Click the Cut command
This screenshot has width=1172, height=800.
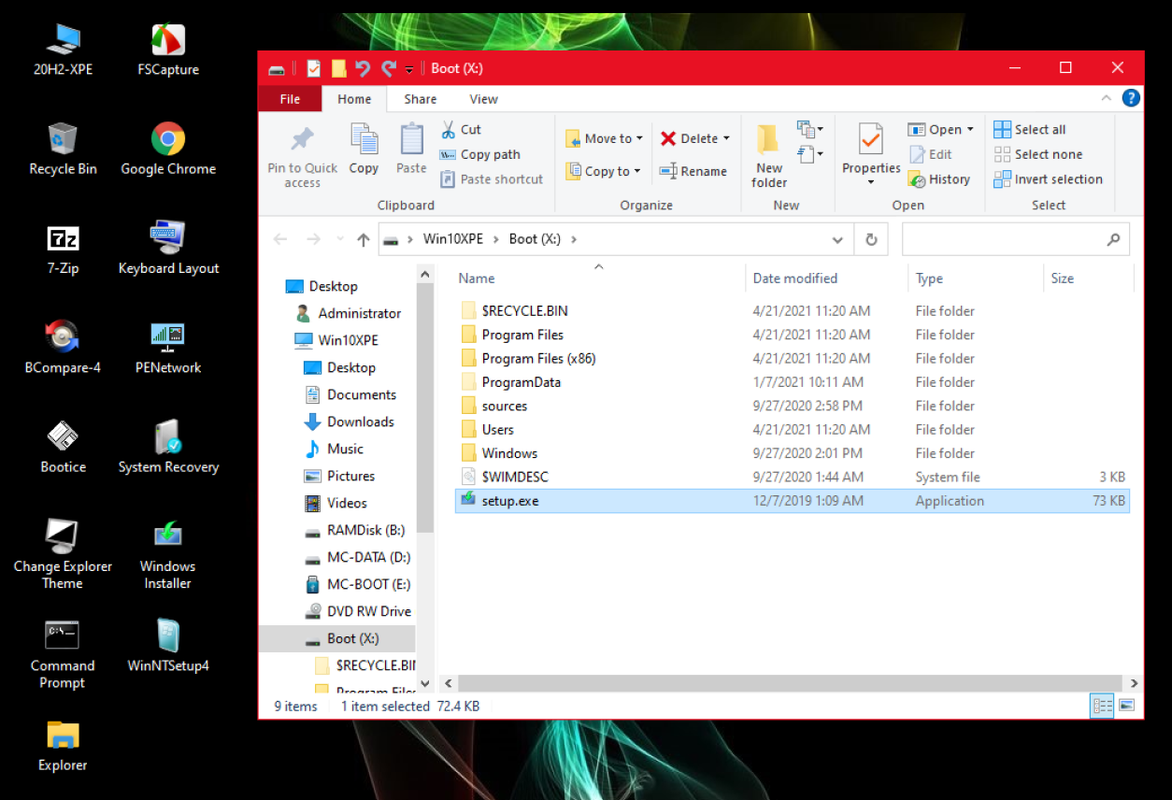[460, 129]
